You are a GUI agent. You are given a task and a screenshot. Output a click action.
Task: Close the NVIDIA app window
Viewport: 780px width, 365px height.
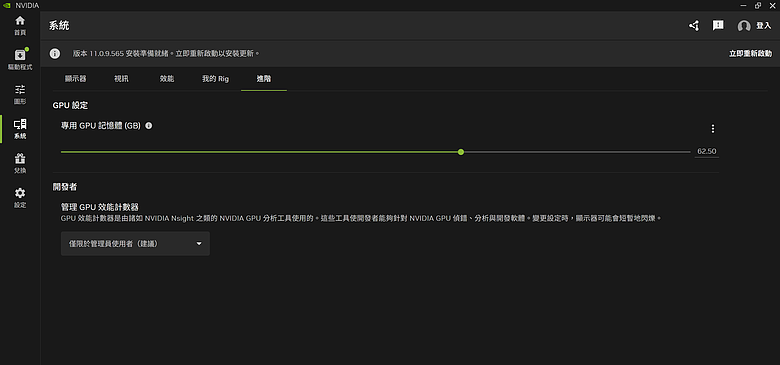(x=772, y=5)
